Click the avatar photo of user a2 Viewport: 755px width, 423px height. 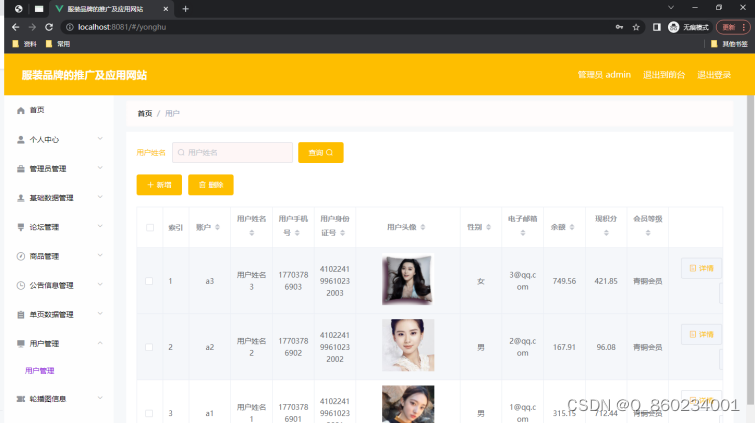pyautogui.click(x=408, y=345)
